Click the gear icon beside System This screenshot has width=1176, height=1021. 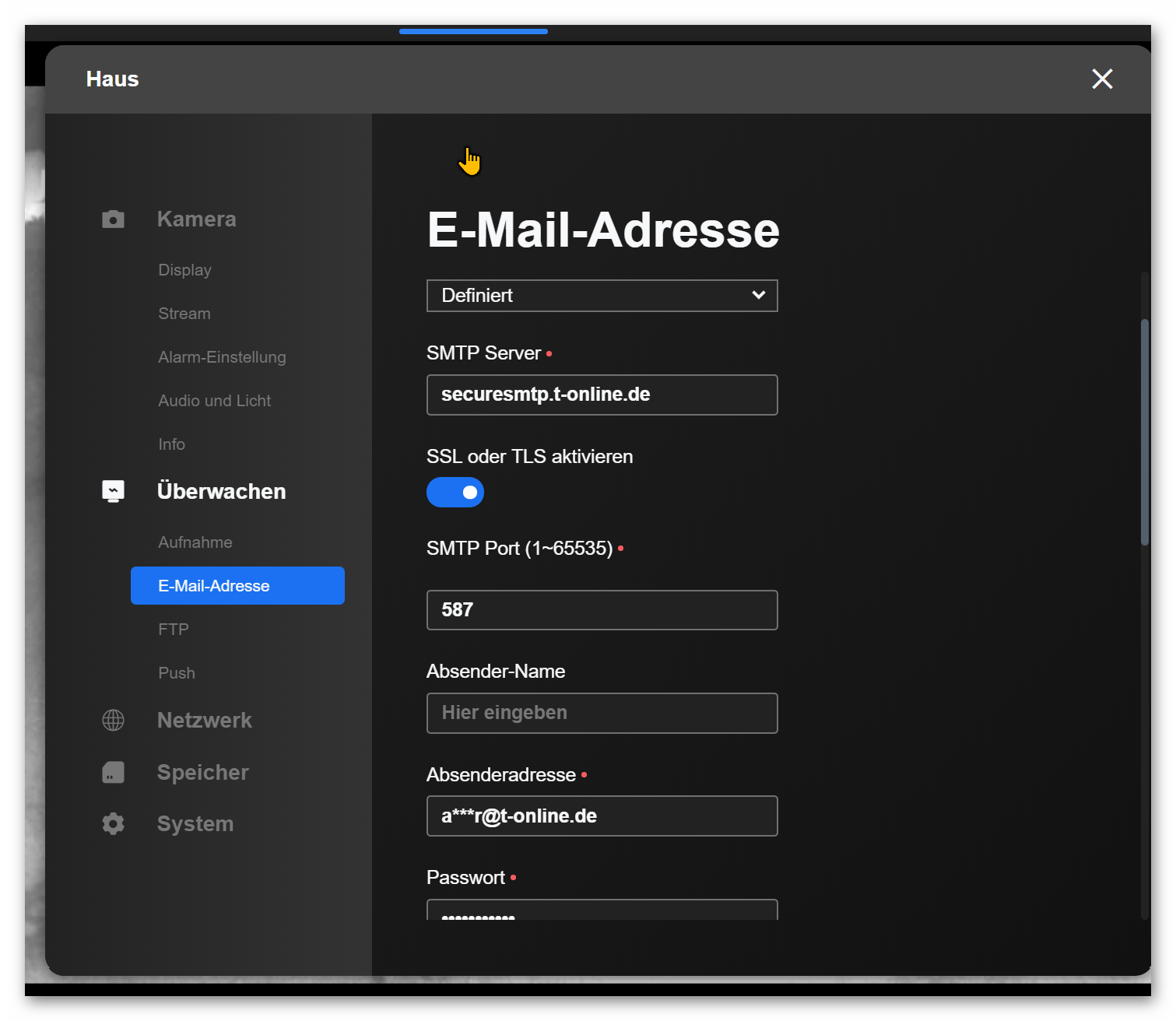(x=113, y=824)
